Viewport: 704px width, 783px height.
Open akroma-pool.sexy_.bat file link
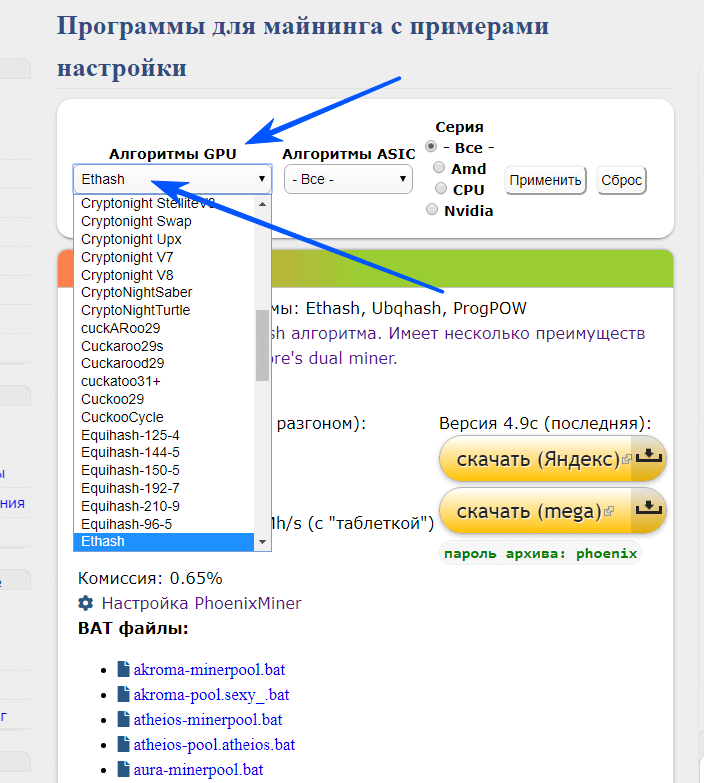pos(211,695)
